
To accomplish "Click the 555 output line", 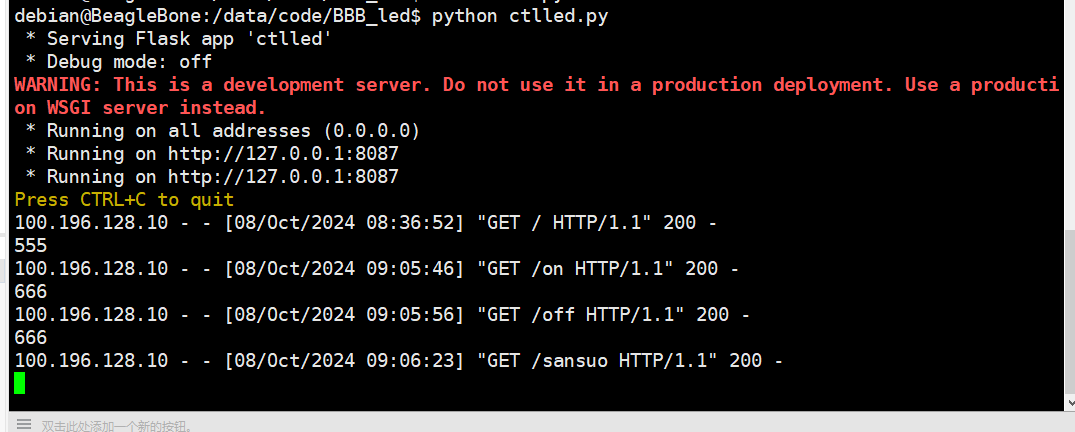I will (x=31, y=245).
